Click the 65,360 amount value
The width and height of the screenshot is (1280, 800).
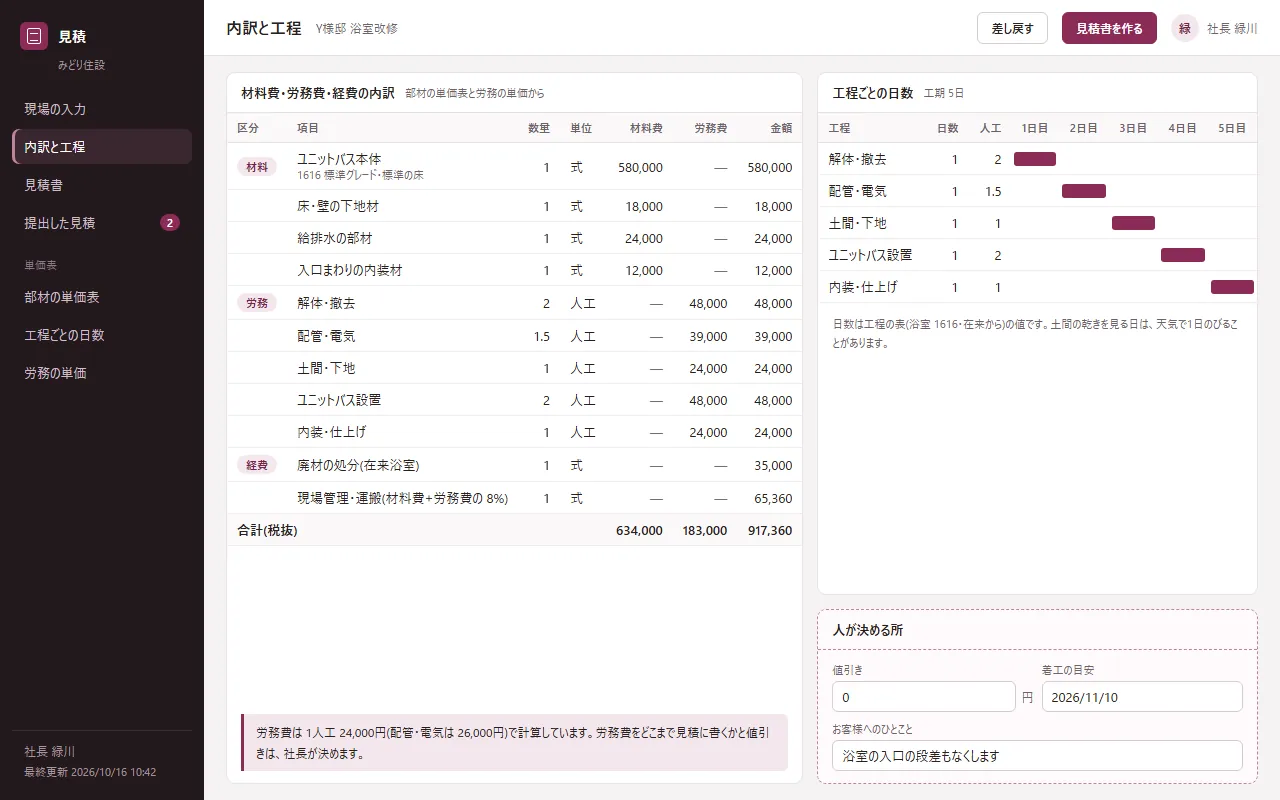click(x=773, y=498)
